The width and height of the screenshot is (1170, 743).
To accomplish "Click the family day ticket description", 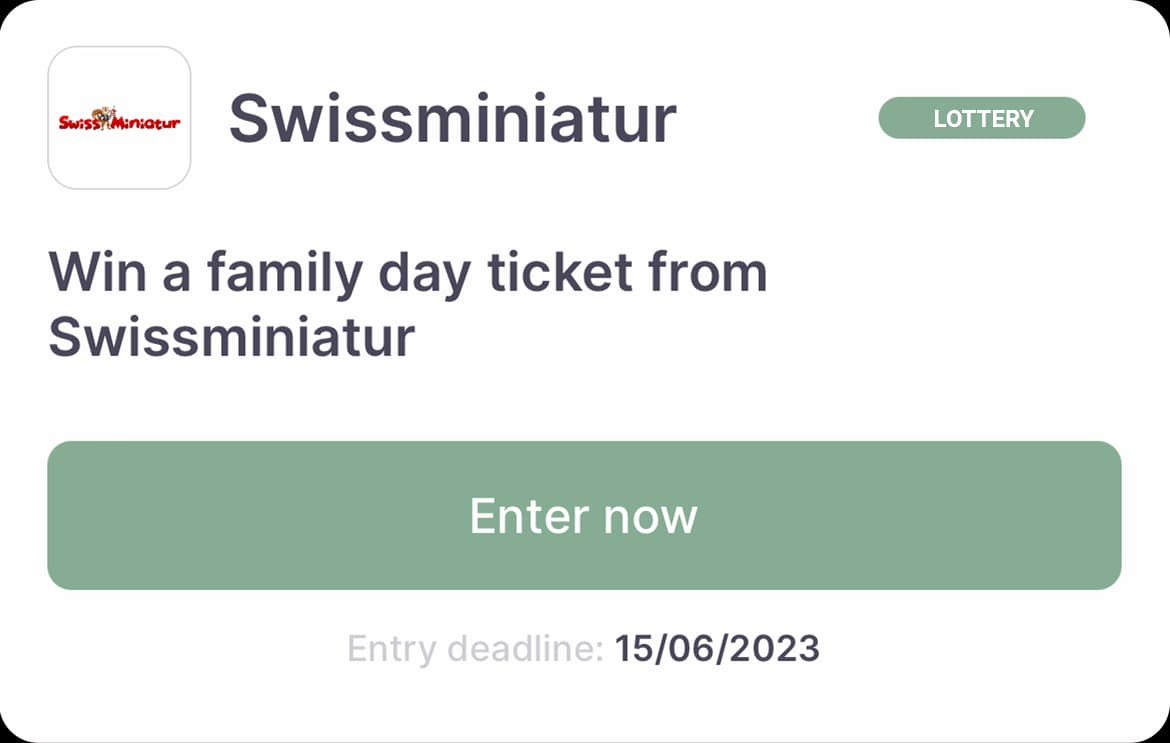I will coord(408,304).
